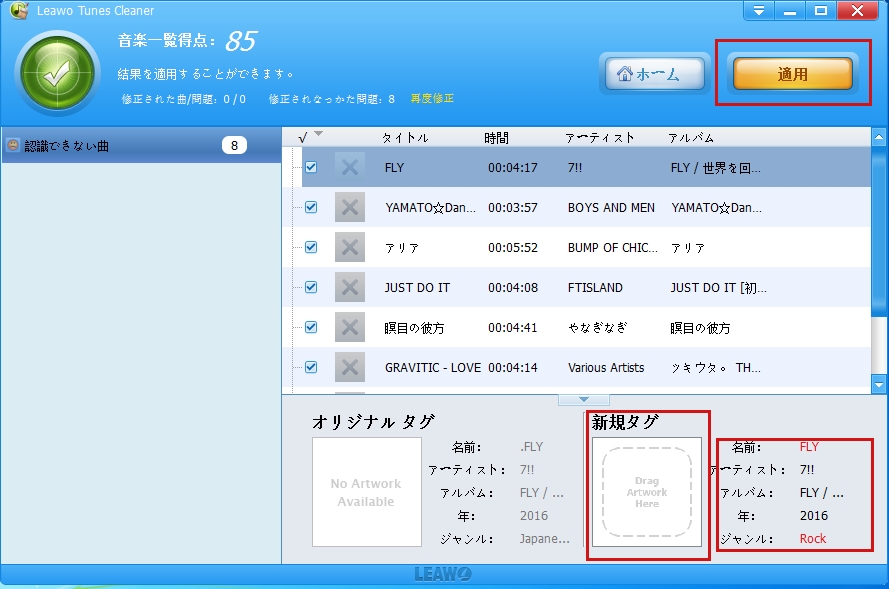Open the select-all column dropdown arrow
Viewport: 889px width, 589px height.
point(319,134)
